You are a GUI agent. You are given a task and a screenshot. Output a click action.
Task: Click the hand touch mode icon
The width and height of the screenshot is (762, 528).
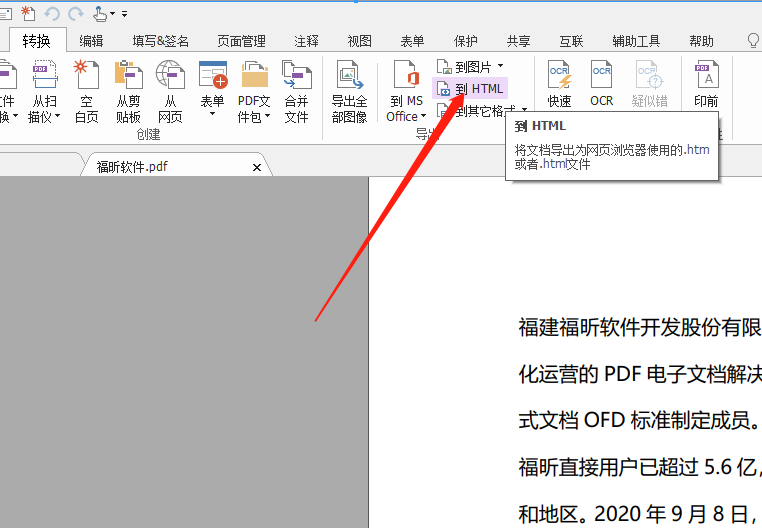tap(100, 14)
